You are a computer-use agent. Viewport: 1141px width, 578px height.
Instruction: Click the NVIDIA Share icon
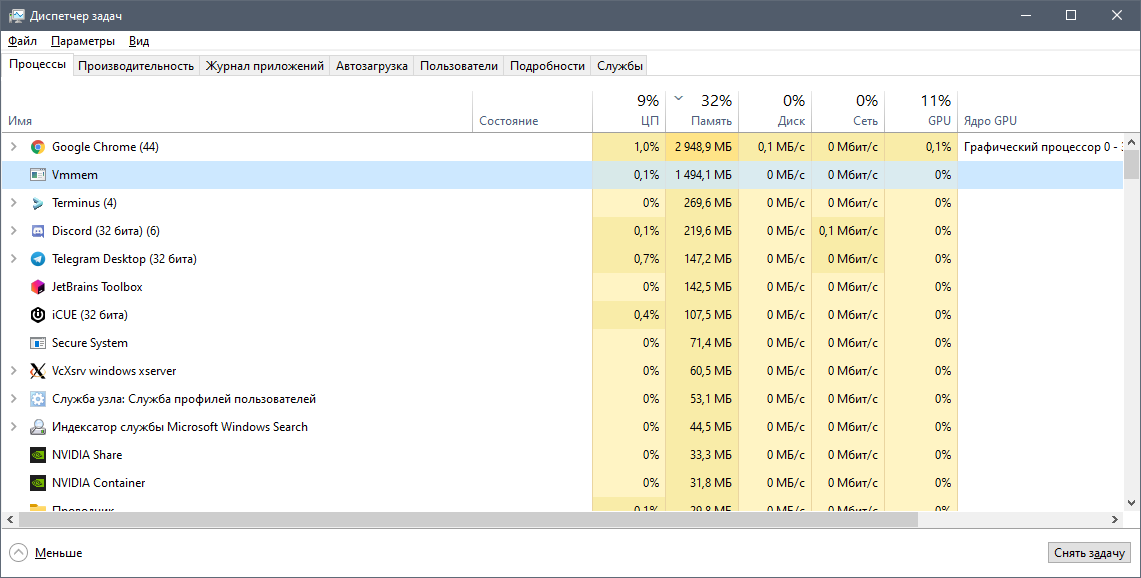click(38, 455)
